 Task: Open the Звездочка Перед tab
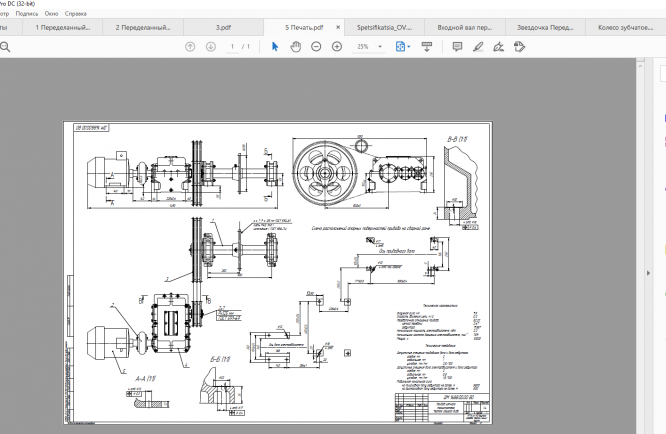coord(545,28)
